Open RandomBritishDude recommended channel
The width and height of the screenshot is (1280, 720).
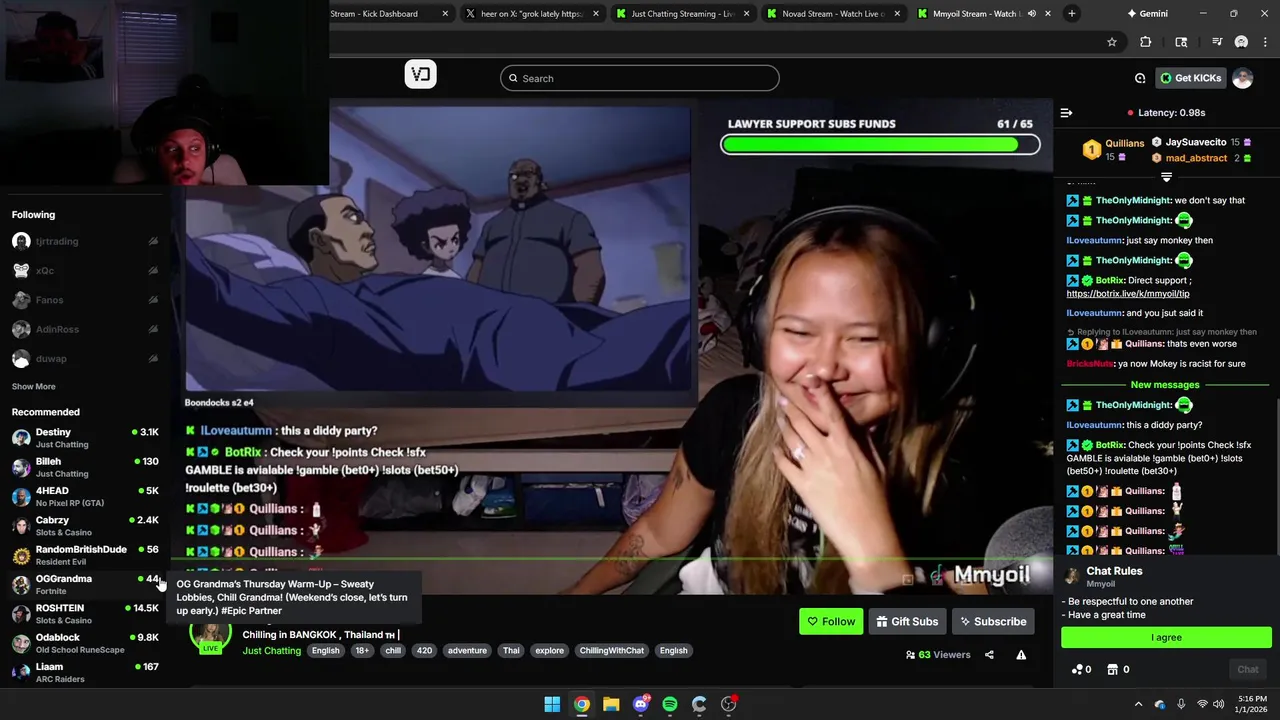pos(85,555)
